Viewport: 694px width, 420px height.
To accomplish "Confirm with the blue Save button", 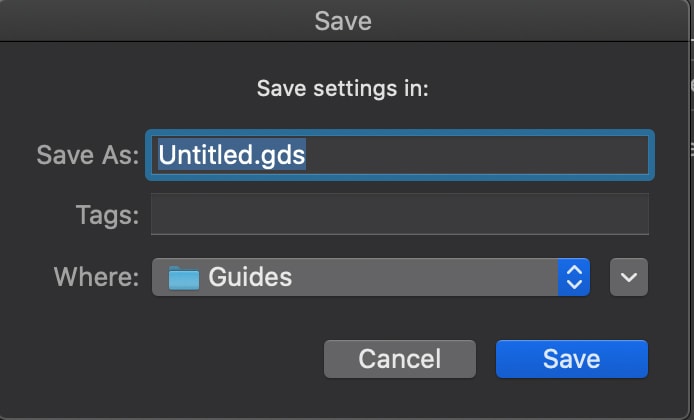I will point(571,358).
